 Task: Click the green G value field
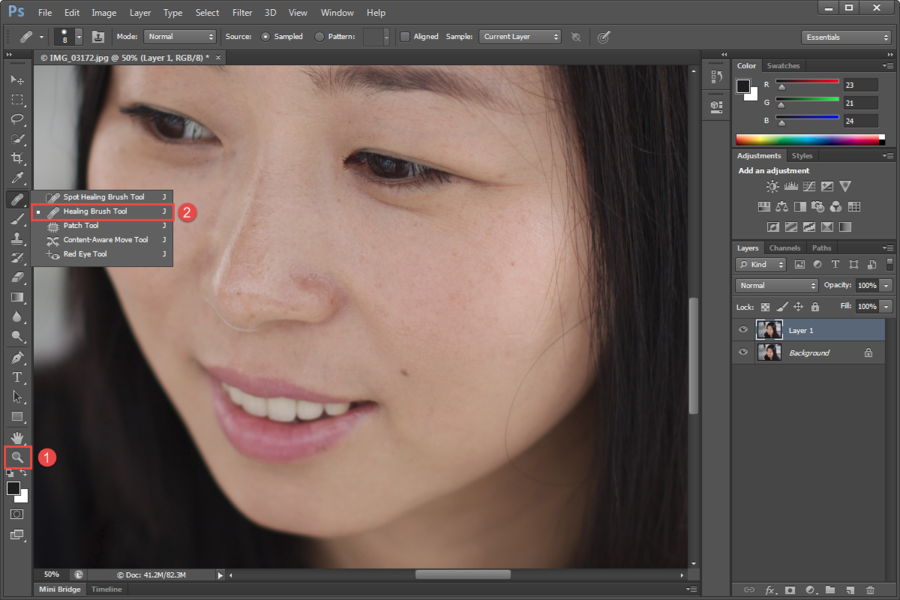pos(860,103)
